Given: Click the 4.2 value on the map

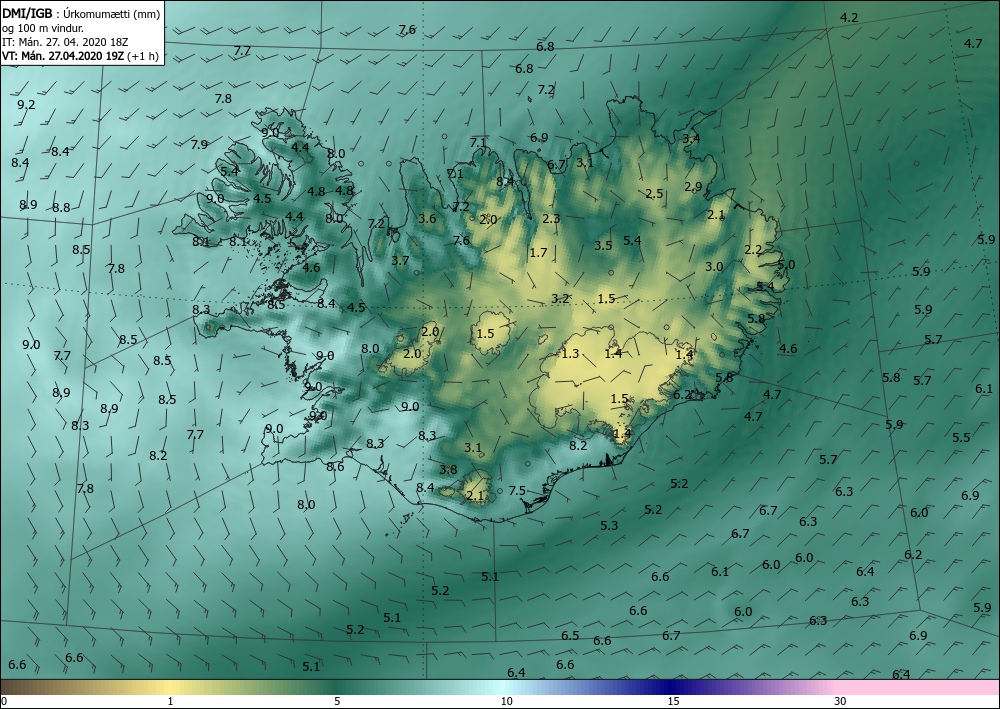Looking at the screenshot, I should pyautogui.click(x=849, y=18).
